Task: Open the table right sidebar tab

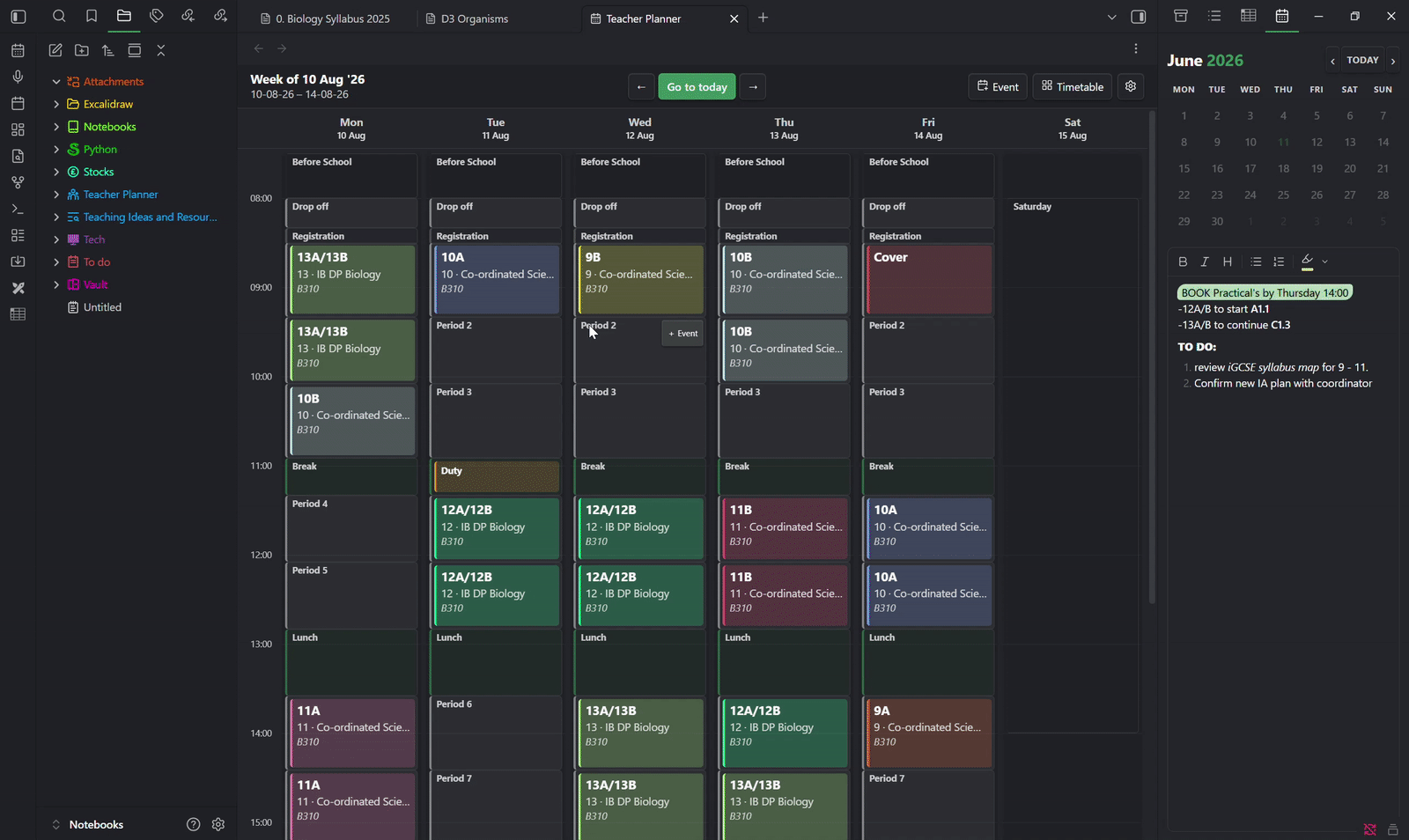Action: [x=1248, y=16]
